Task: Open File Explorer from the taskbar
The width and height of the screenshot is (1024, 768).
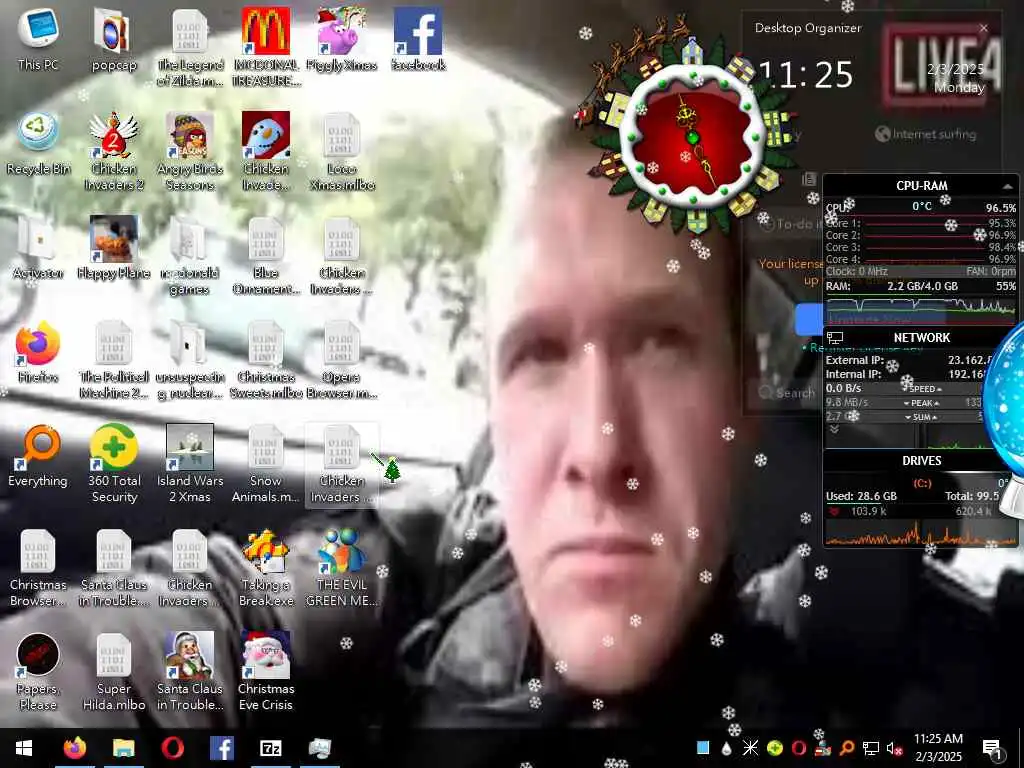Action: [123, 748]
